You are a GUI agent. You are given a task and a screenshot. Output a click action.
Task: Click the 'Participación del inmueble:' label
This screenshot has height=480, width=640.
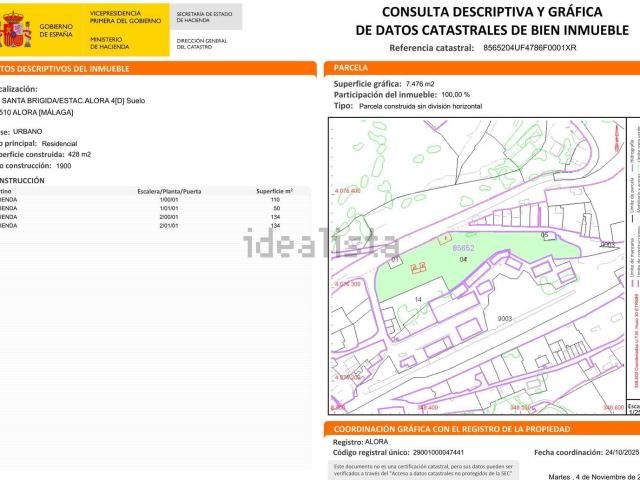(385, 95)
